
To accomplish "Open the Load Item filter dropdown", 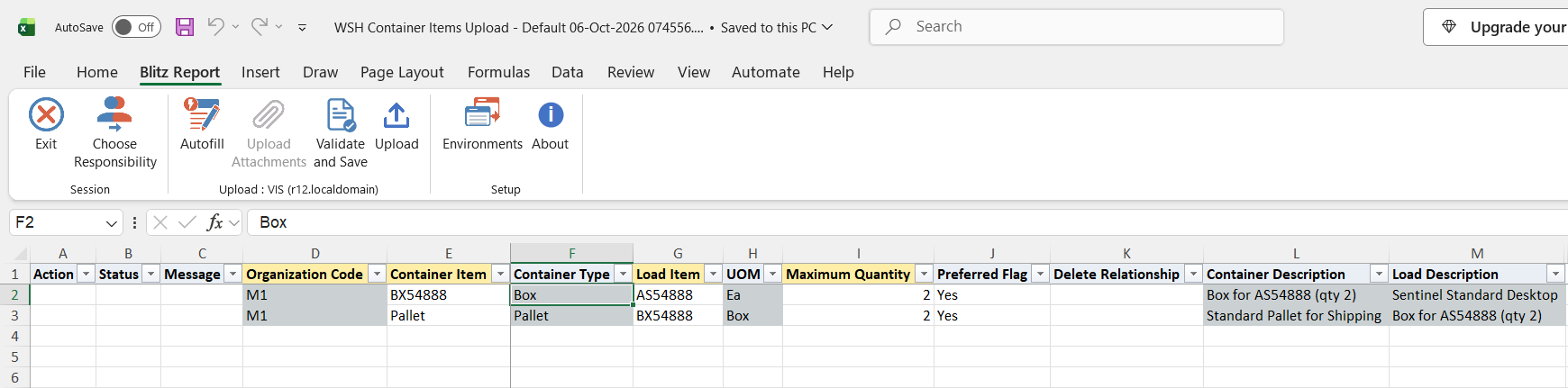I will click(713, 274).
